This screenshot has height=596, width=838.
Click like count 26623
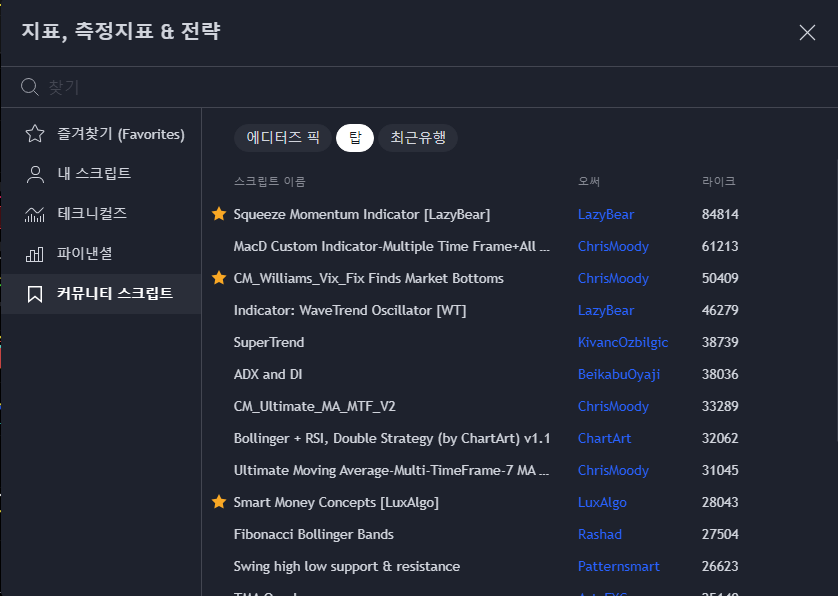[720, 567]
